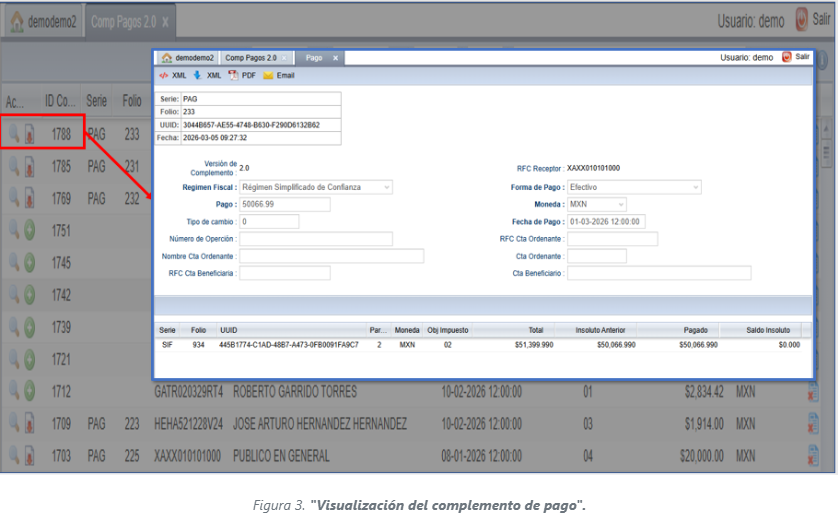Expand the Forma de Pago dropdown
This screenshot has height=514, width=838.
click(x=633, y=187)
